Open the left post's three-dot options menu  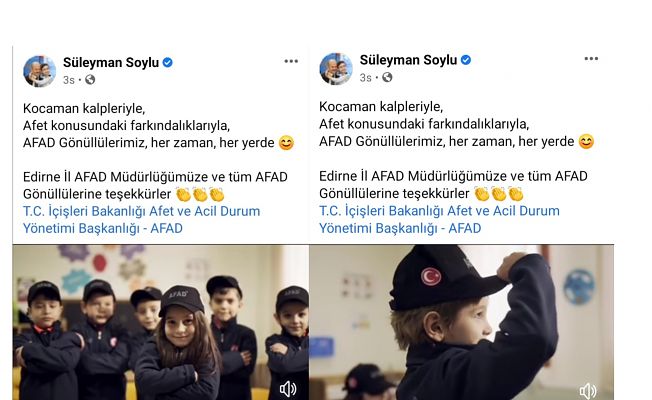(x=291, y=61)
